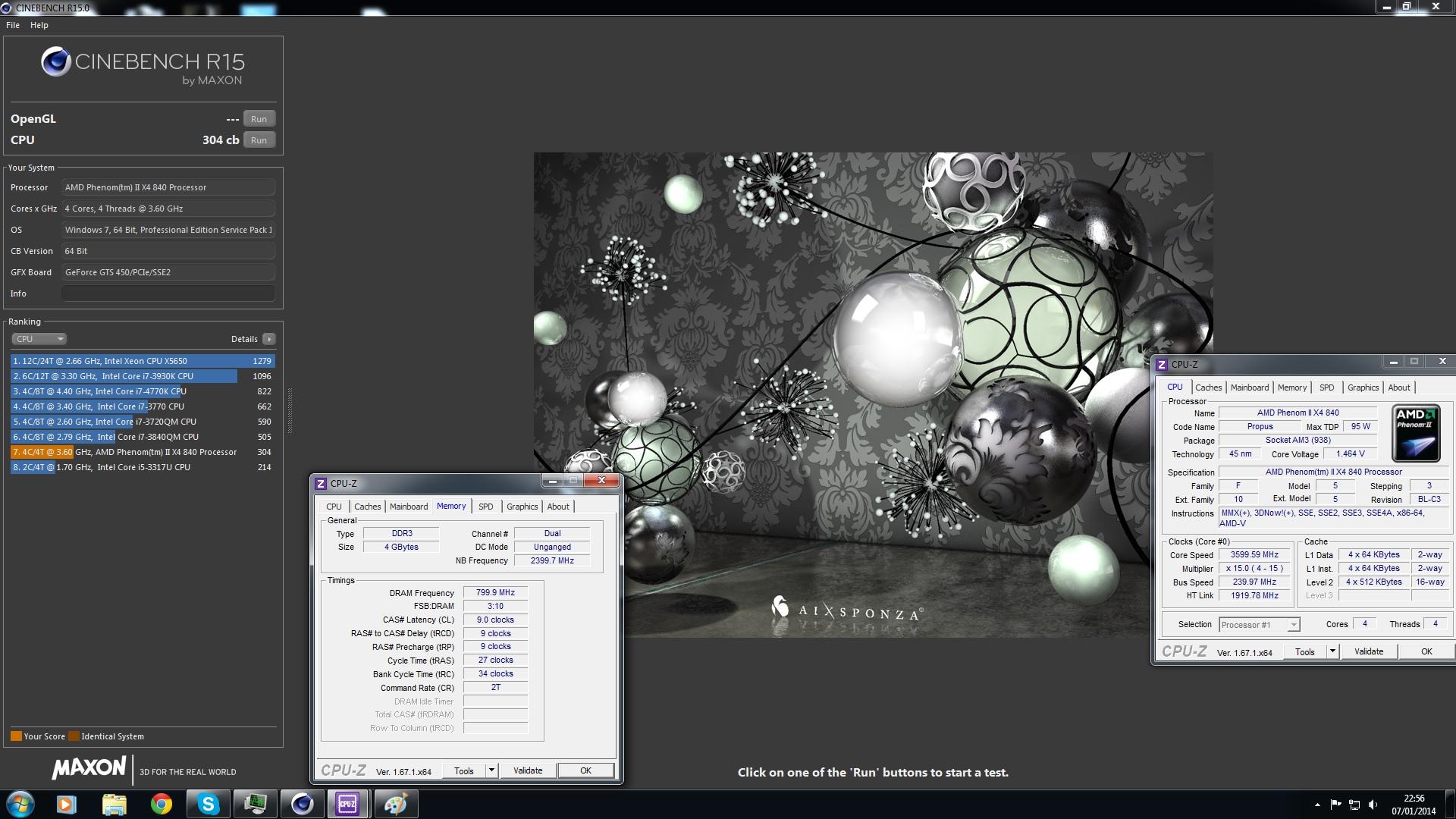The height and width of the screenshot is (819, 1456).
Task: Click Validate in Memory CPU-Z window
Action: click(x=528, y=770)
